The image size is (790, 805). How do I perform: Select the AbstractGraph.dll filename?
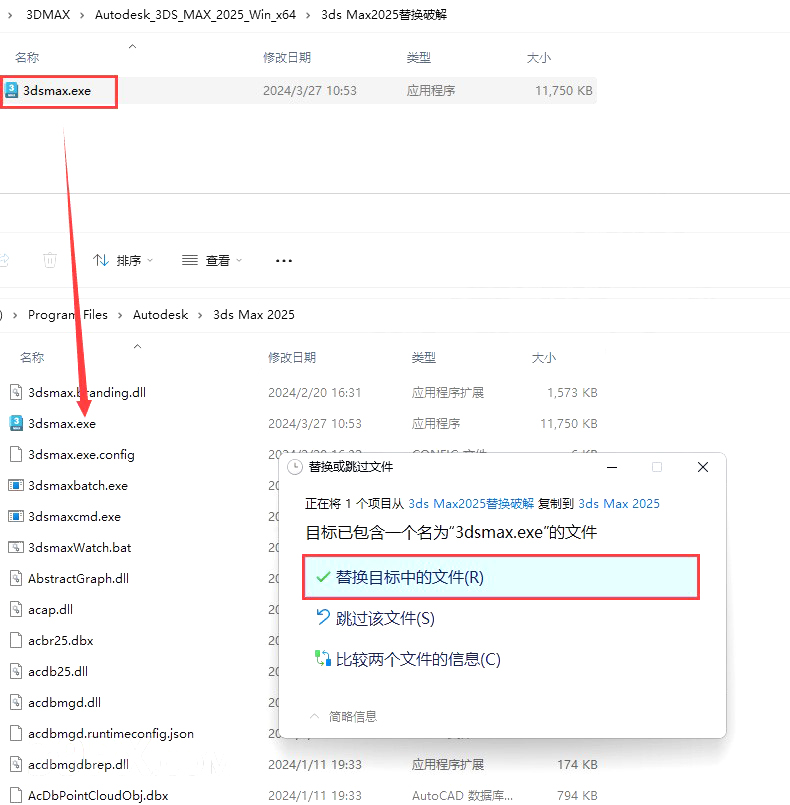78,579
